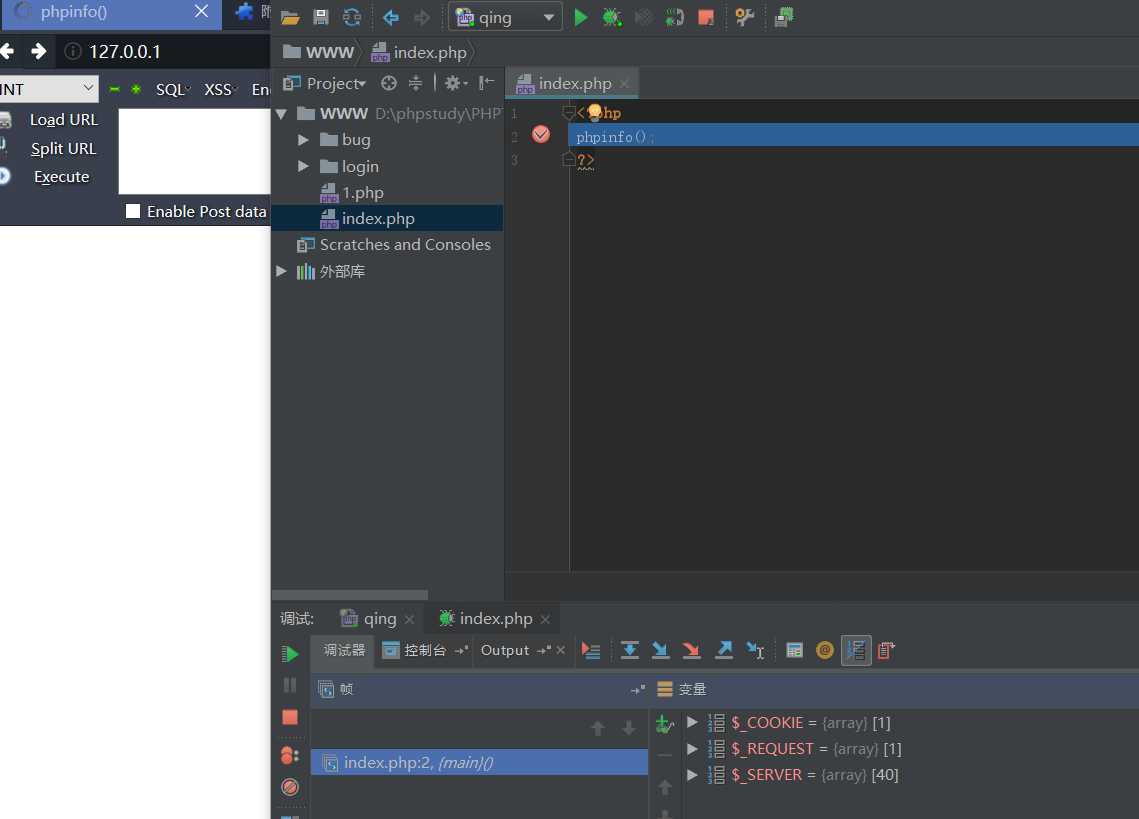Click the Run to Cursor icon
The image size is (1139, 819).
coord(755,650)
